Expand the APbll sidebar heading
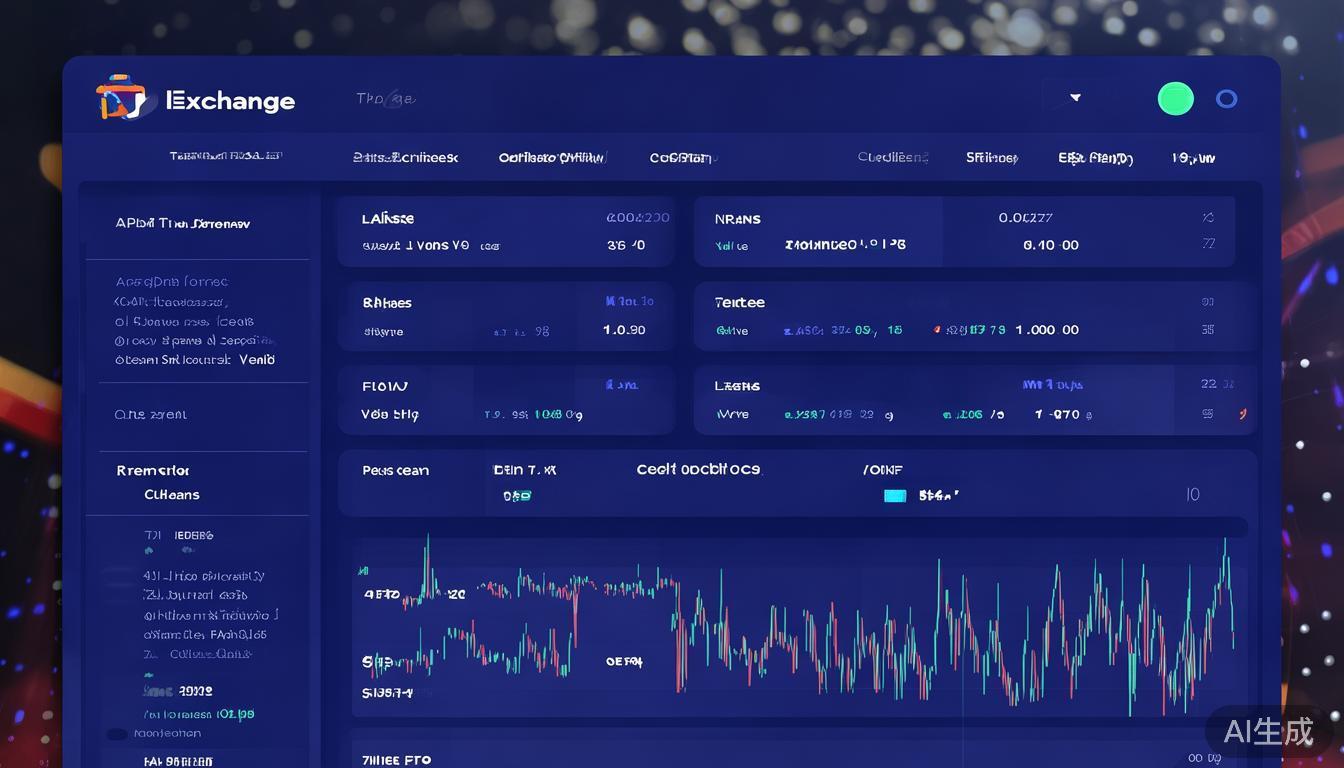1344x768 pixels. [182, 224]
